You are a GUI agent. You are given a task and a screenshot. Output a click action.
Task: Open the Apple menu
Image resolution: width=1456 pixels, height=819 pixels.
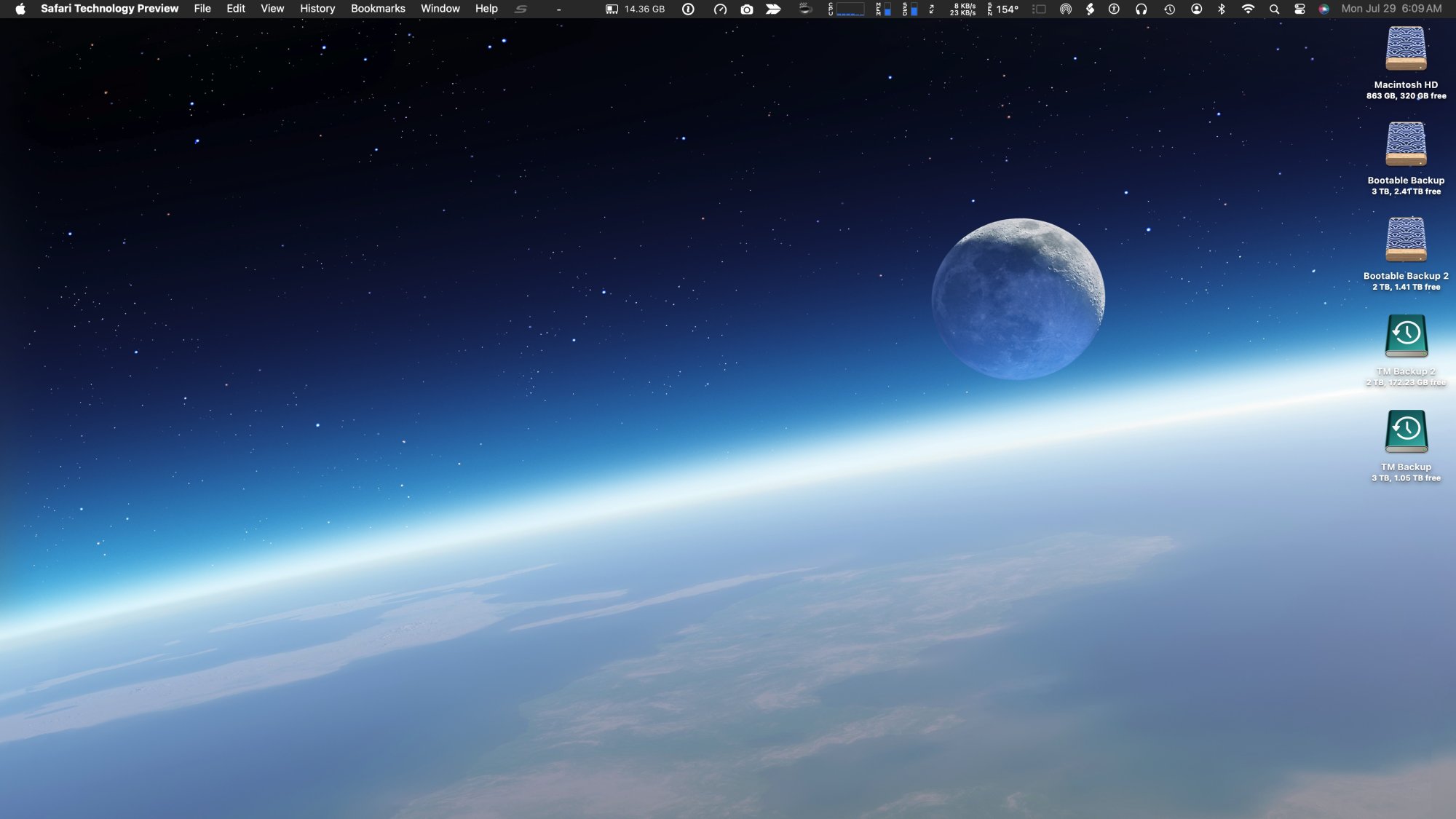click(20, 9)
